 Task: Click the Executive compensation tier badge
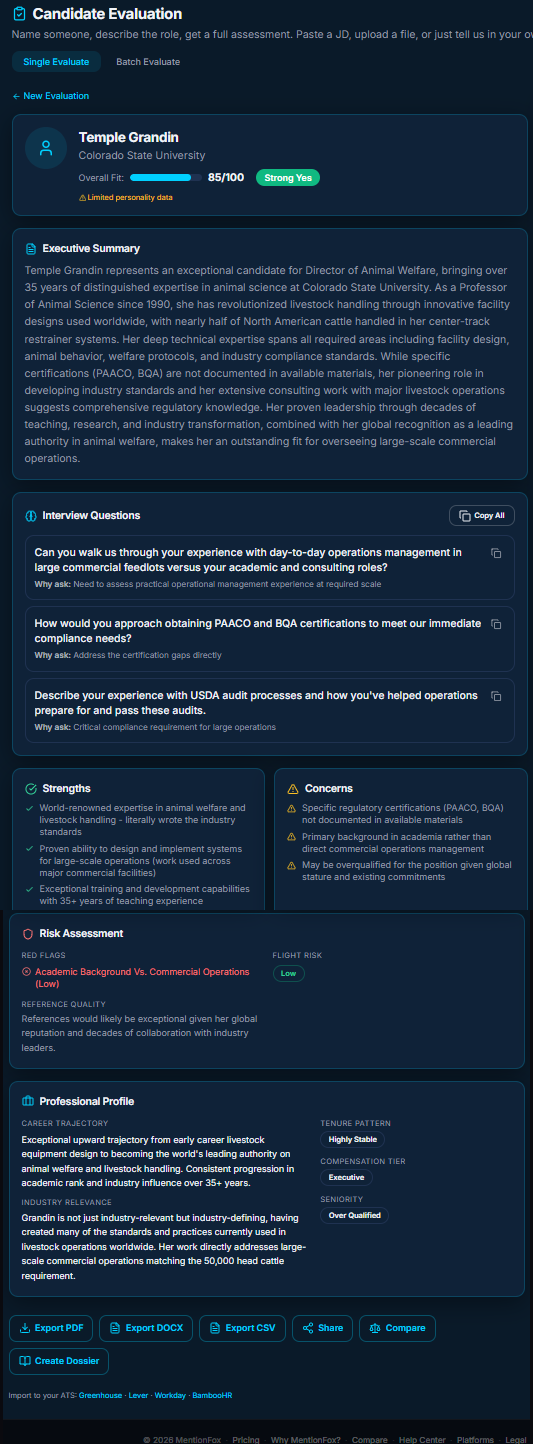point(347,1178)
